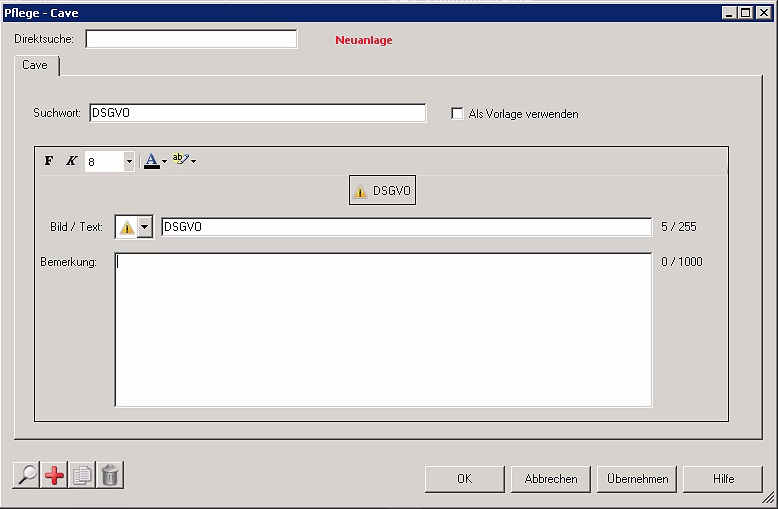Click the magnifying glass search icon

pos(26,475)
